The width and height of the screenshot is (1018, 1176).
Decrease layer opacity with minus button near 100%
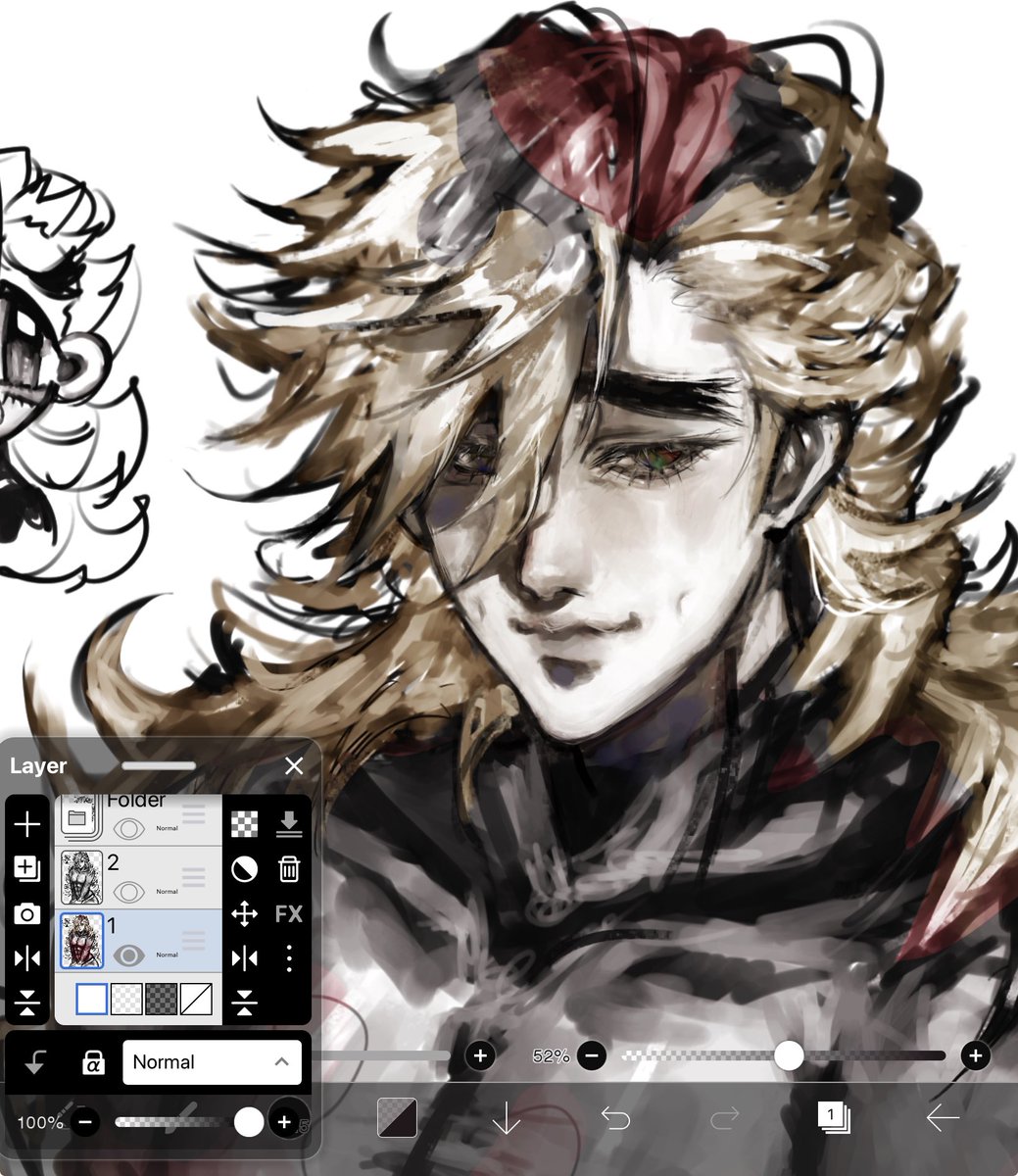tap(85, 1122)
